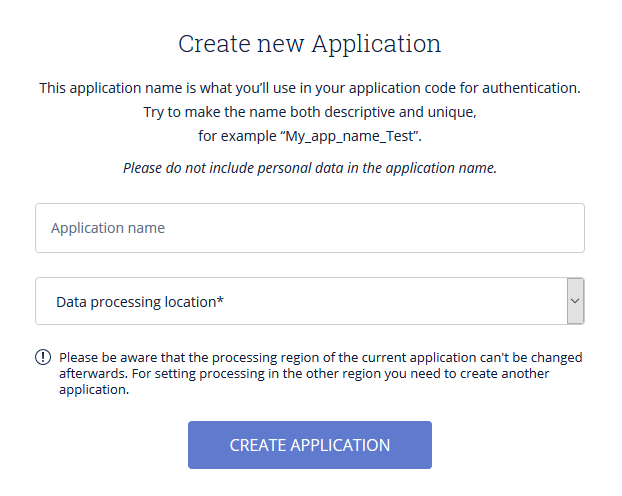The image size is (622, 496).
Task: Click the exclamation info icon
Action: click(x=43, y=358)
